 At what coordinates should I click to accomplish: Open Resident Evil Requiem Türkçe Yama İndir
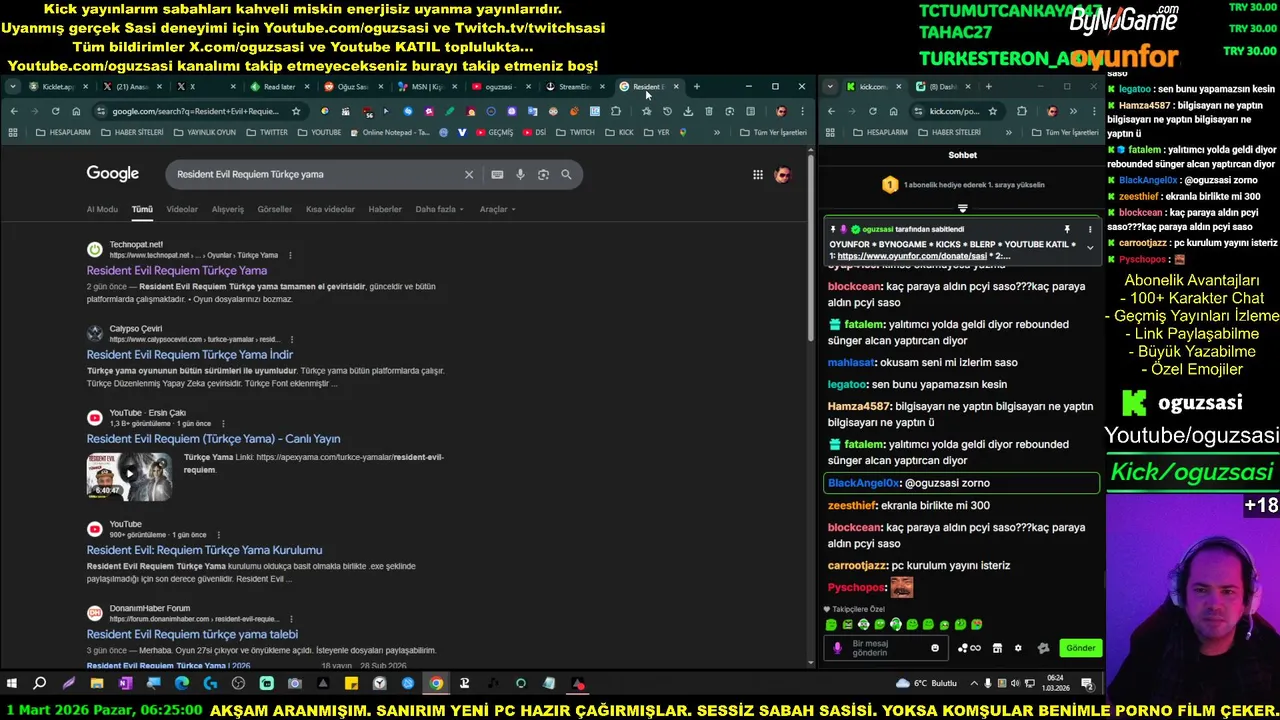[x=190, y=354]
